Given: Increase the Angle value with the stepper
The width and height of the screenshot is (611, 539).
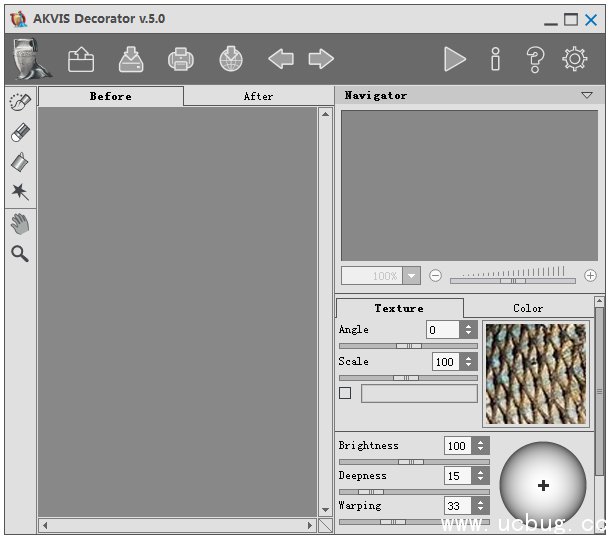Looking at the screenshot, I should tap(468, 326).
